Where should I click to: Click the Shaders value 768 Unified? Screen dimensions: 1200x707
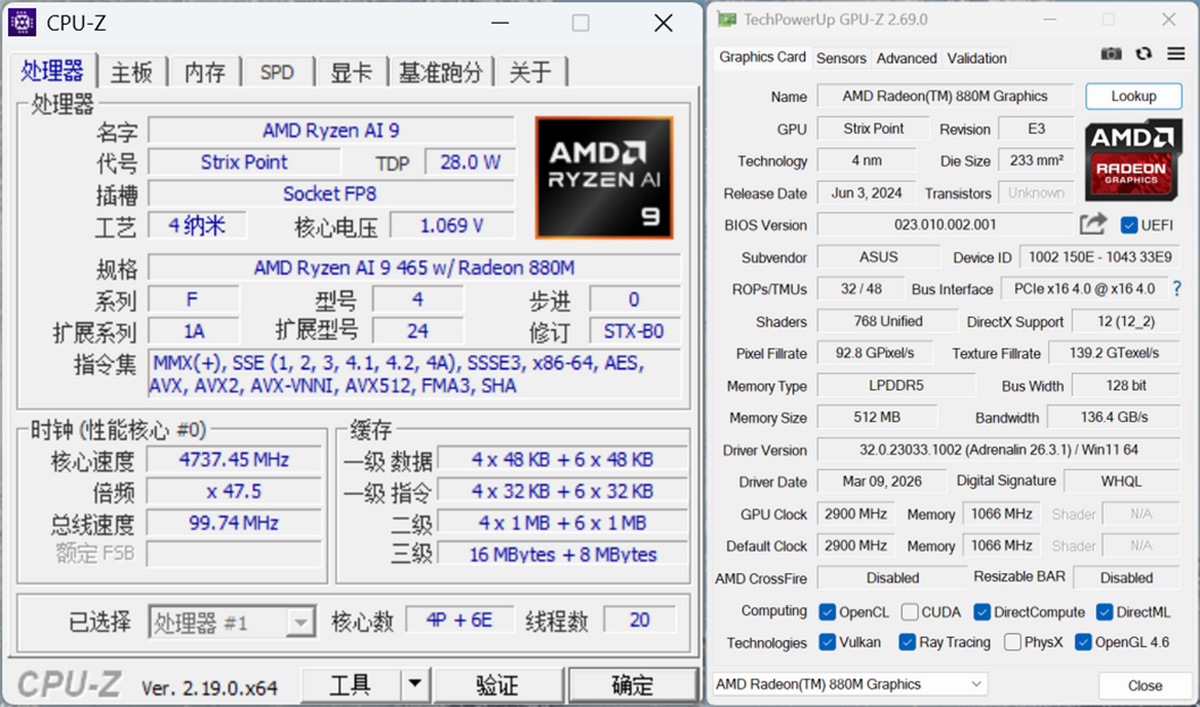click(x=888, y=321)
